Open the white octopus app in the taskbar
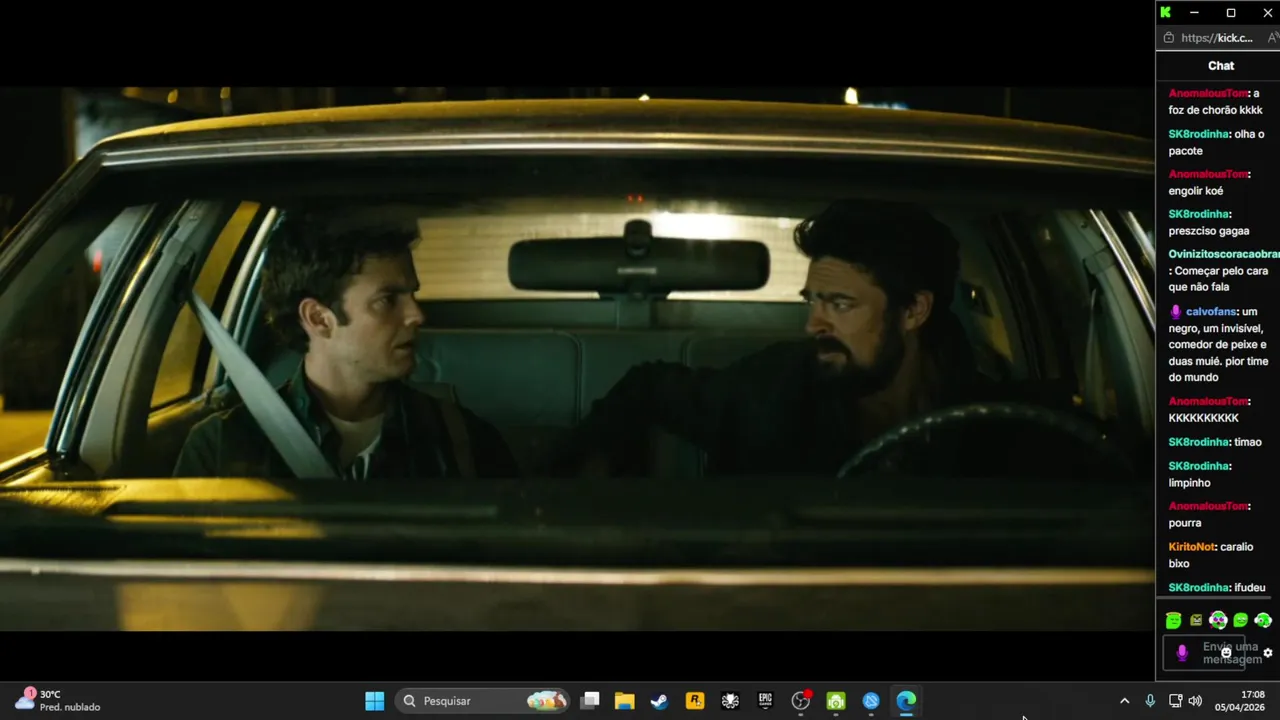The width and height of the screenshot is (1280, 720). click(x=730, y=701)
